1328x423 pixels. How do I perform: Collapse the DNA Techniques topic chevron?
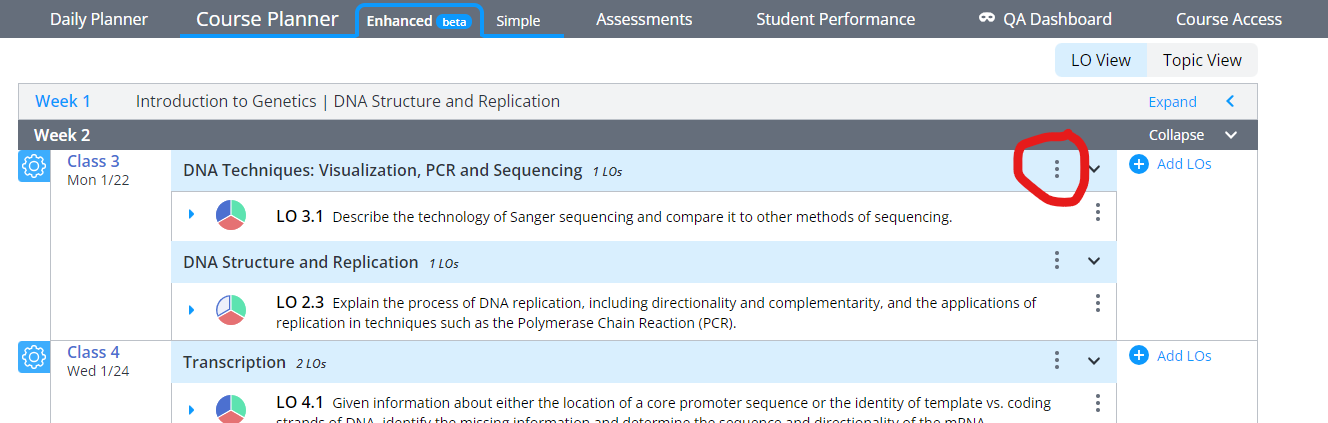pyautogui.click(x=1094, y=170)
